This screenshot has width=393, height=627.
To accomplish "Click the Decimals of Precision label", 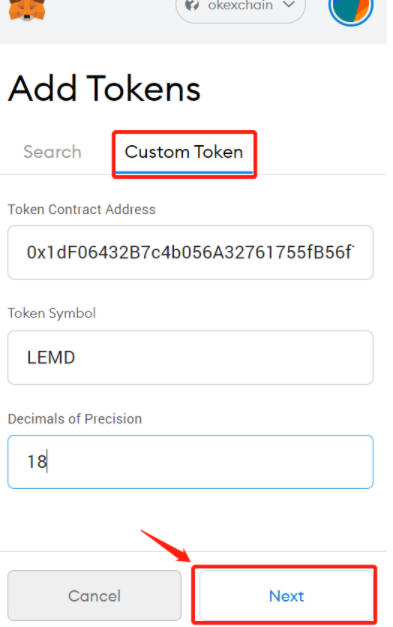I will coord(75,419).
